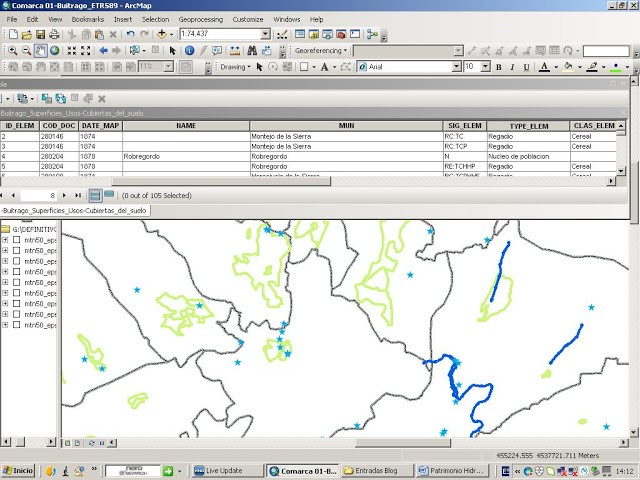Click the Inicio start button

18,470
